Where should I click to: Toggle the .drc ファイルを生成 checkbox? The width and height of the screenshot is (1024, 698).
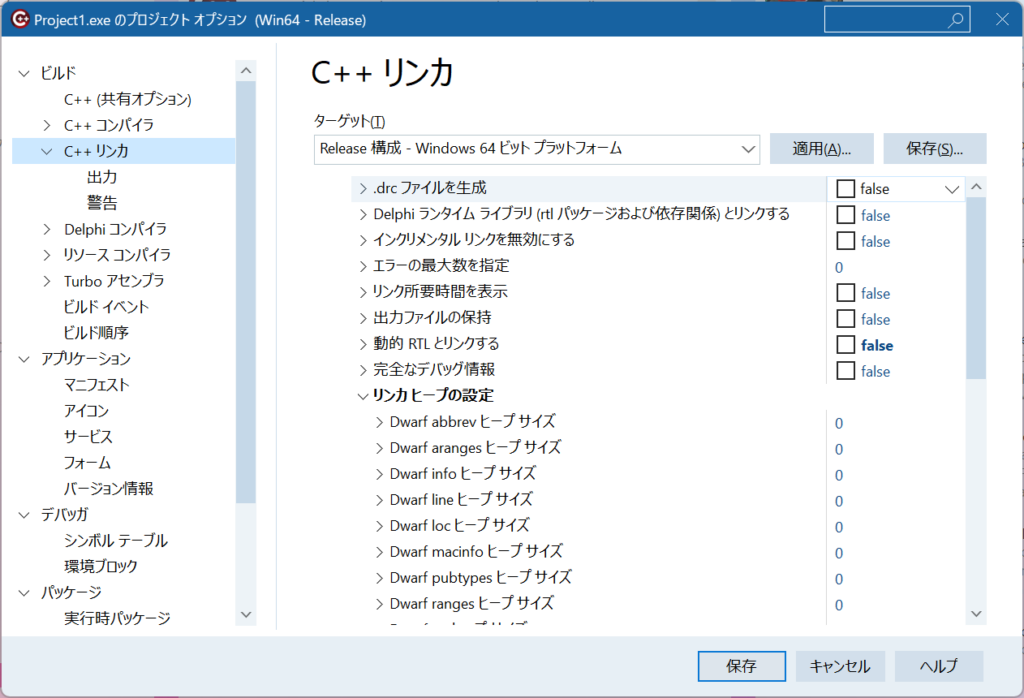click(x=846, y=189)
